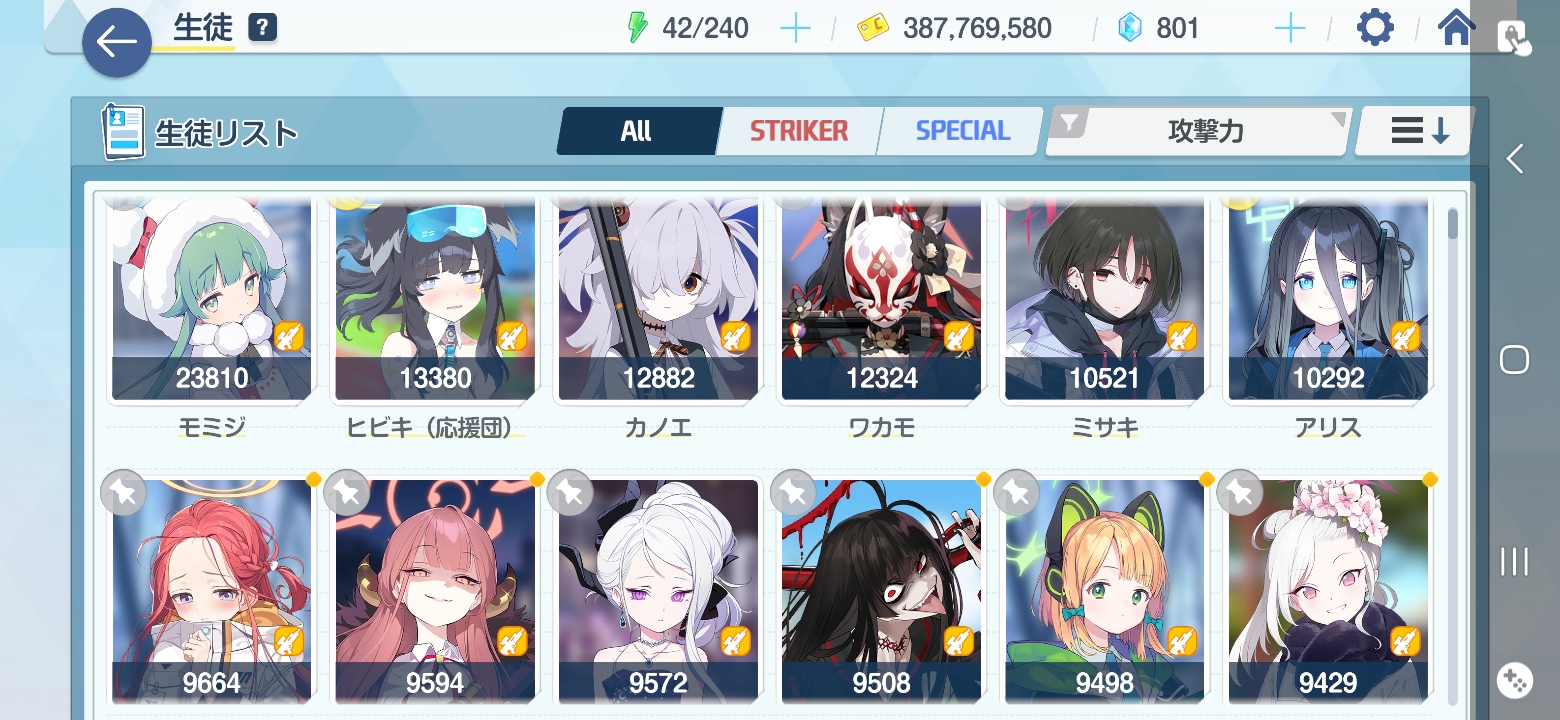Toggle the sort order descending button
This screenshot has height=720, width=1560.
point(1415,131)
